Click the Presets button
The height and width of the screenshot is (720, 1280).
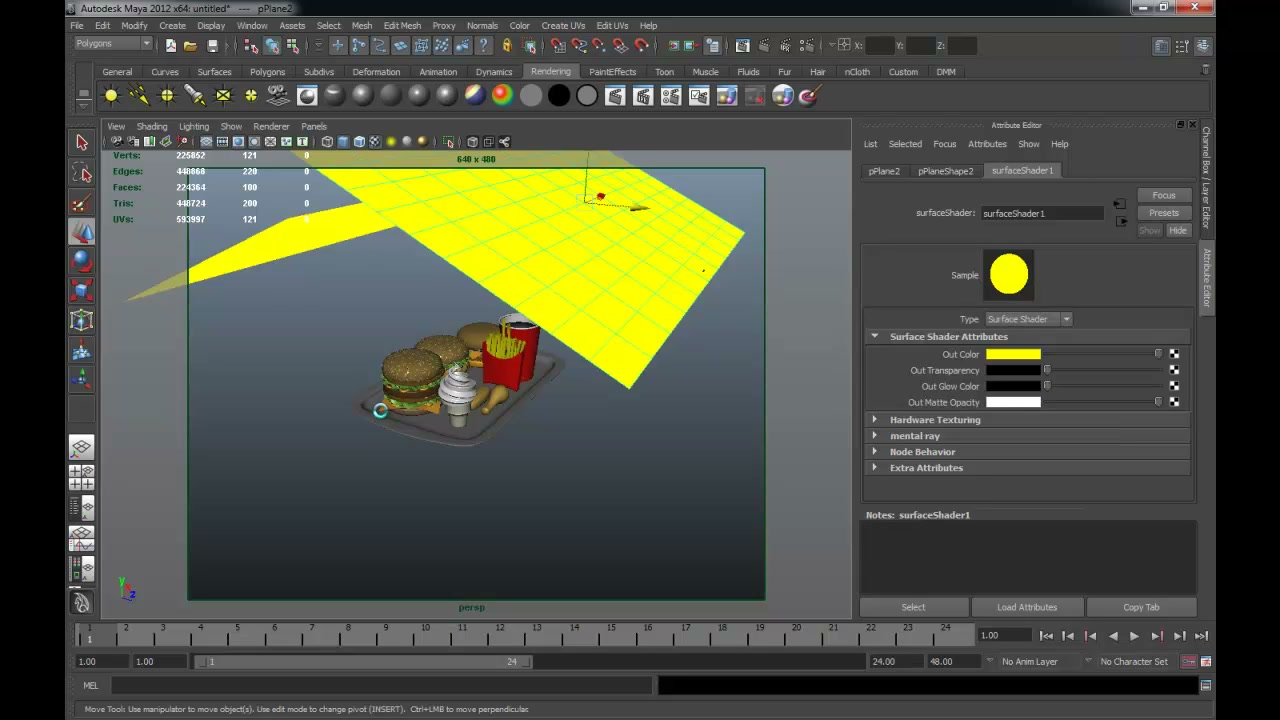1164,213
